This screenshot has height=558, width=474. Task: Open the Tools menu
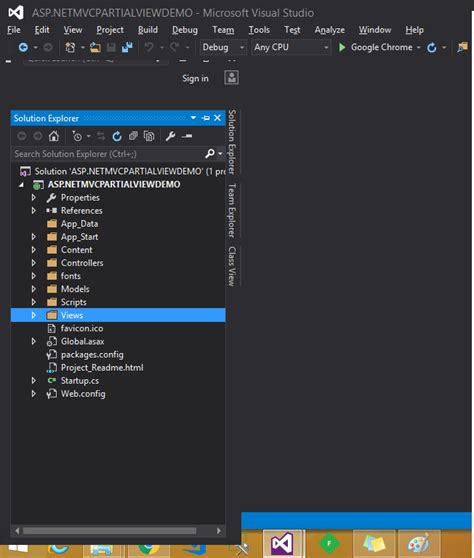(259, 30)
